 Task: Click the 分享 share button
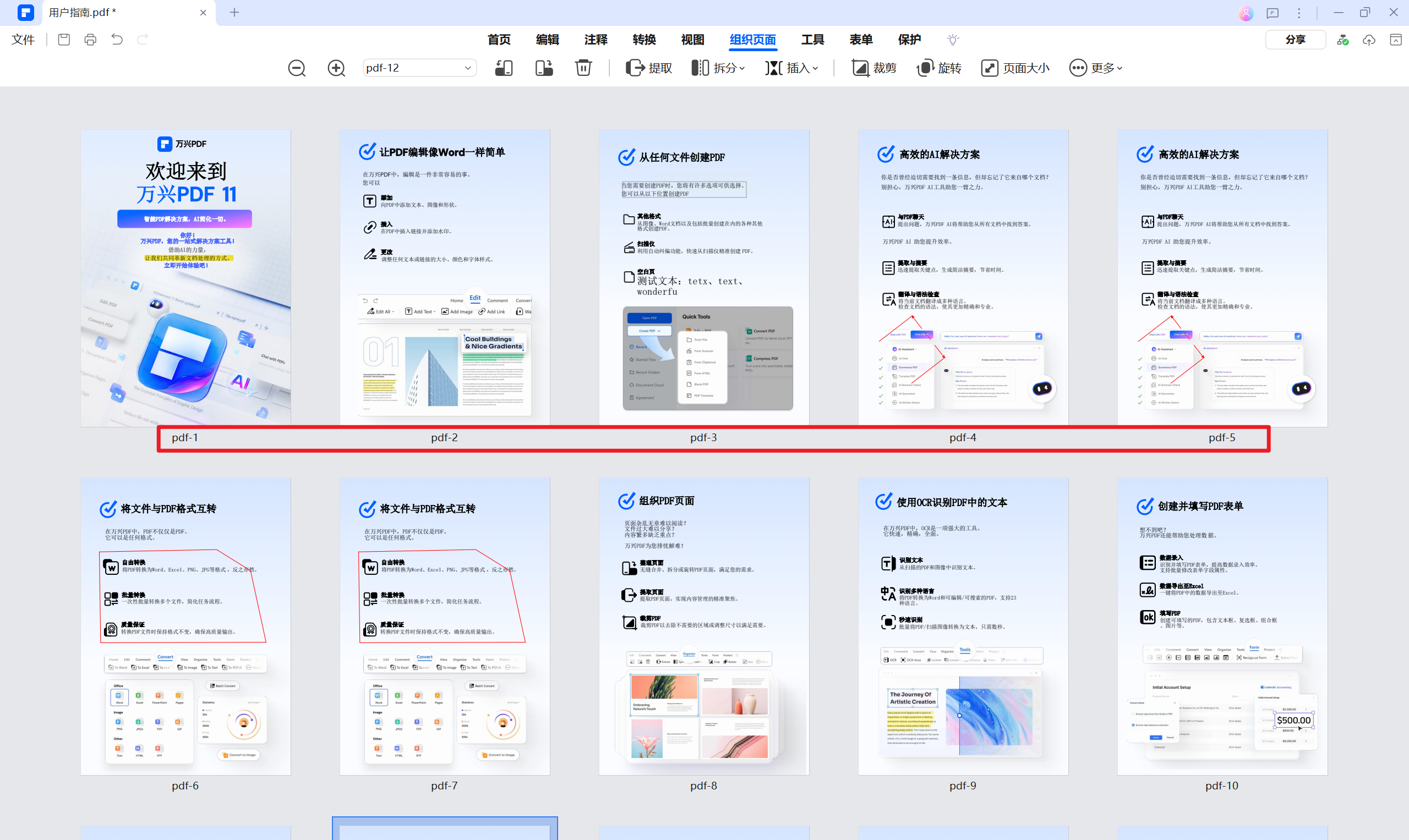[1295, 40]
